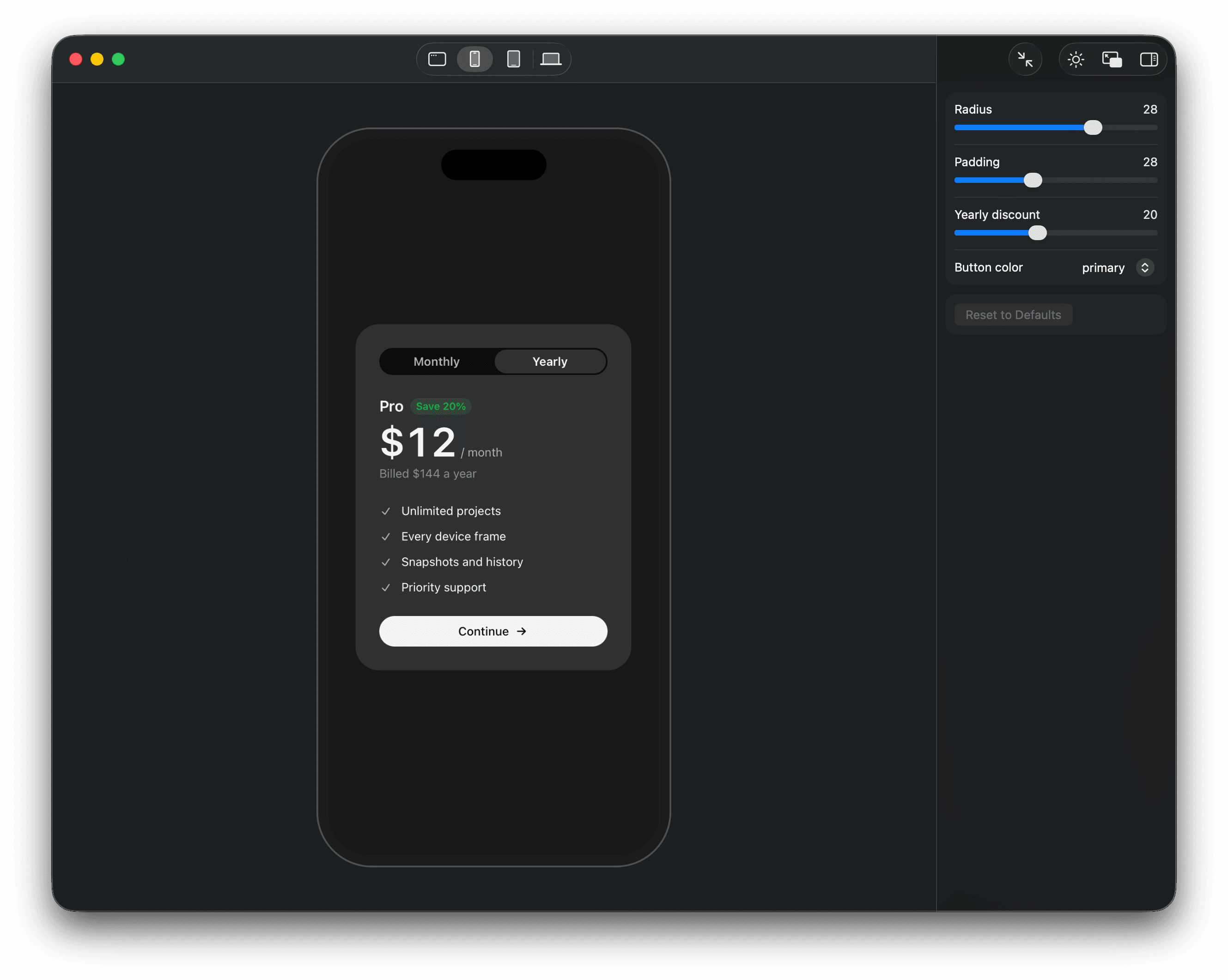Viewport: 1228px width, 980px height.
Task: Open the Button color dropdown showing primary
Action: [1117, 268]
